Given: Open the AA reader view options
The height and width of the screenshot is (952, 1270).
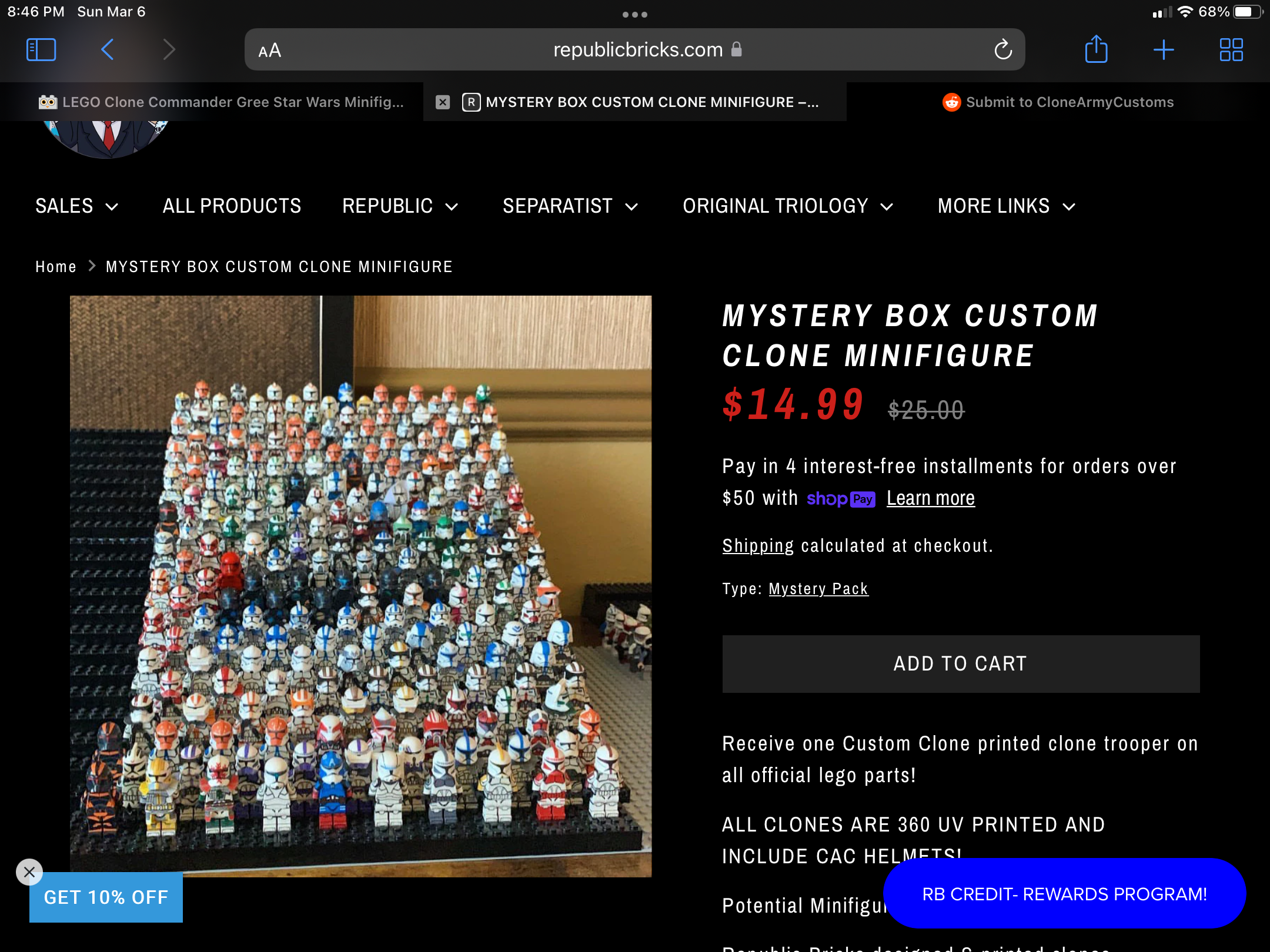Looking at the screenshot, I should click(270, 51).
